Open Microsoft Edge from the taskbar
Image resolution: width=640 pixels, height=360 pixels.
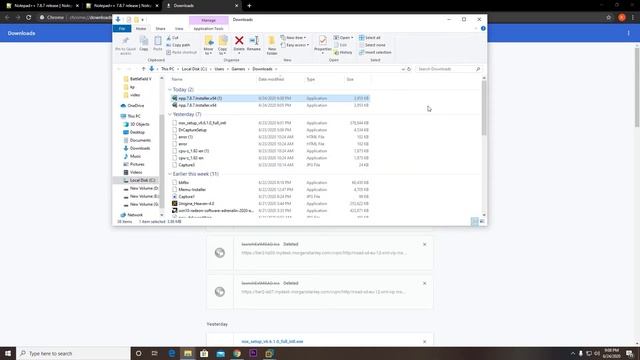172,353
